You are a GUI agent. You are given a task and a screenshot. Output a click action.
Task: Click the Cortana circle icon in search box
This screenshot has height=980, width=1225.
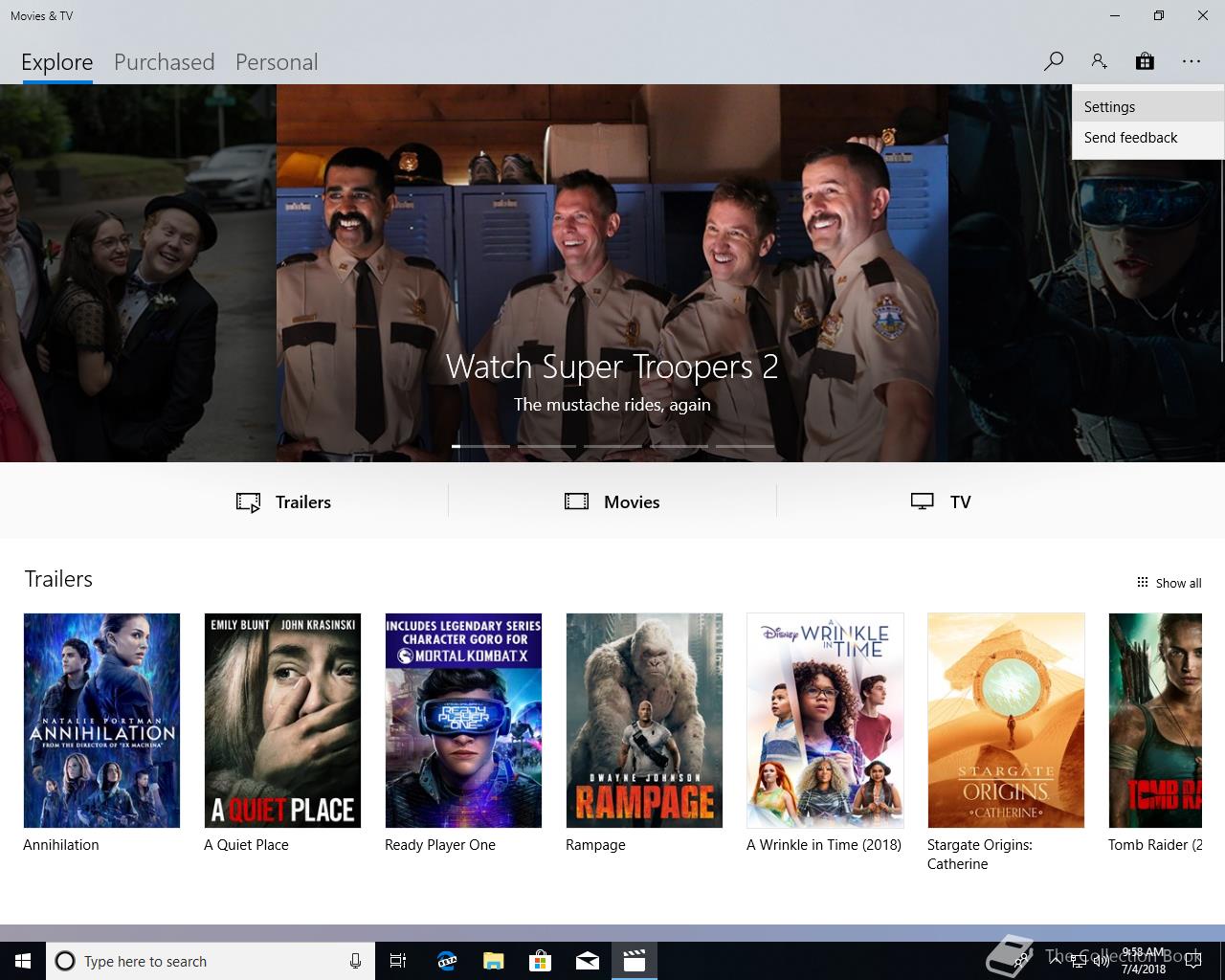tap(65, 961)
